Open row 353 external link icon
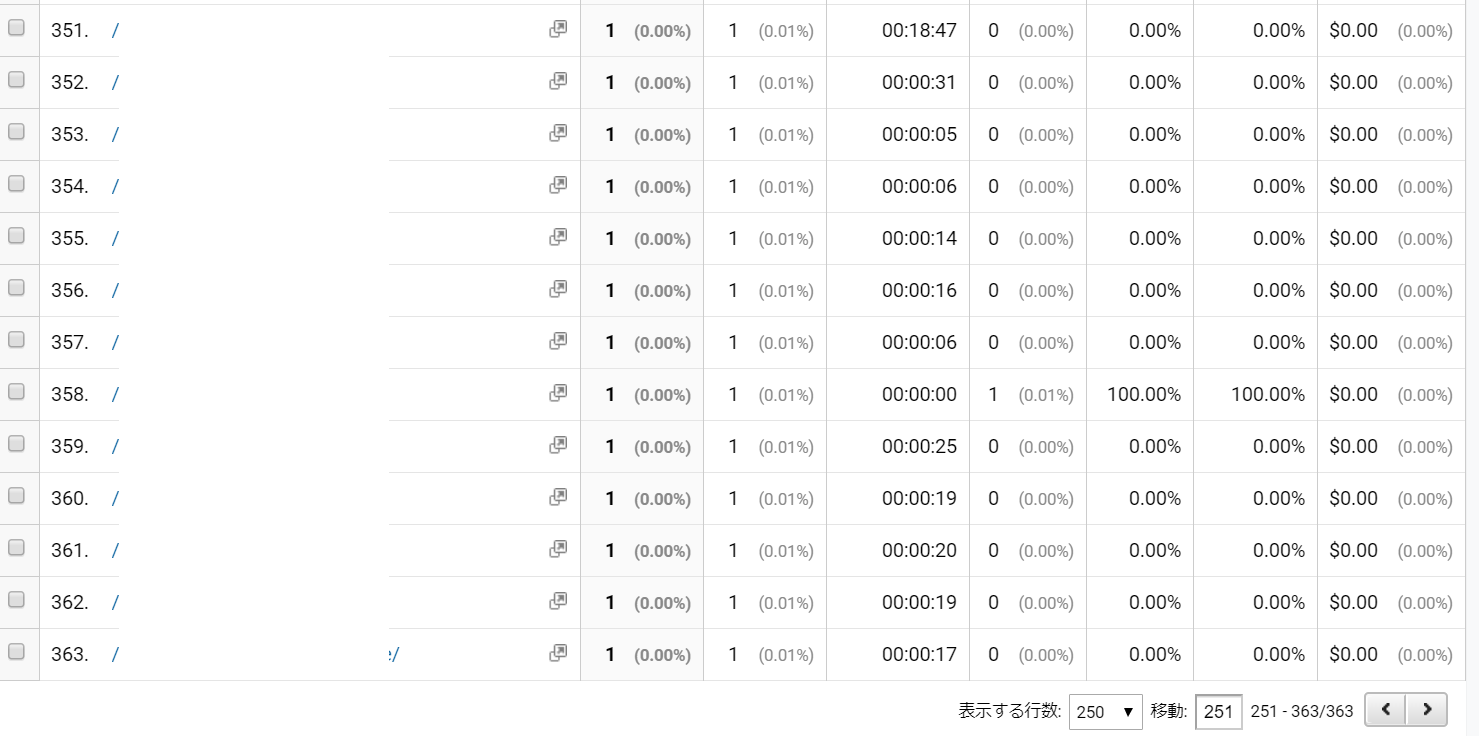 tap(558, 134)
